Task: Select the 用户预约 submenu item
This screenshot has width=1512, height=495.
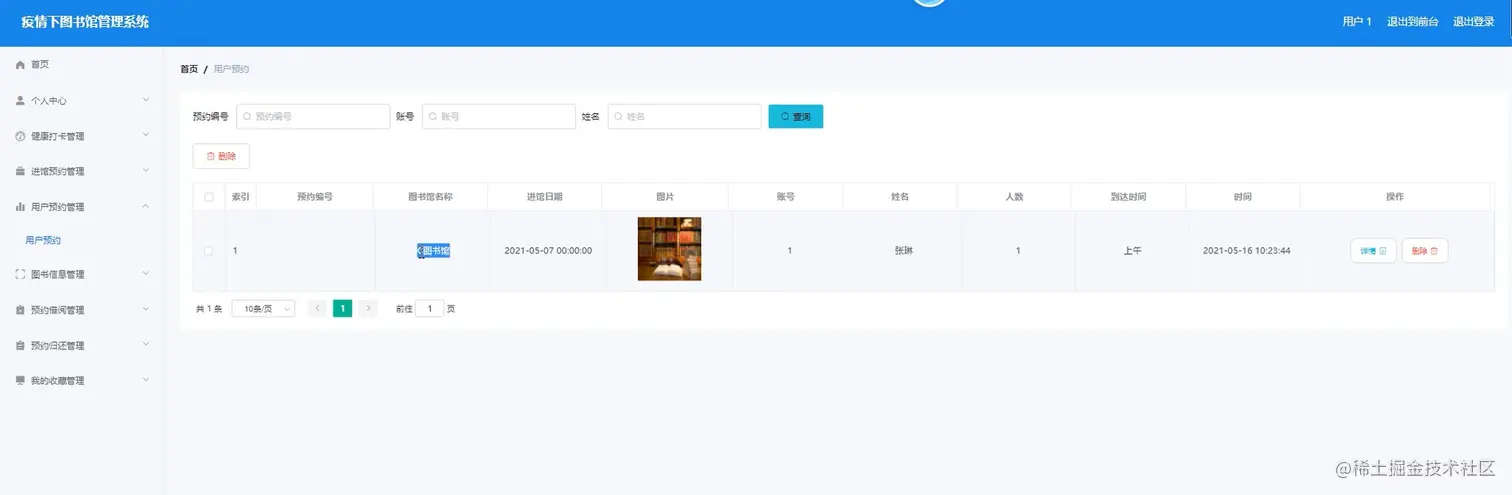Action: (x=43, y=240)
